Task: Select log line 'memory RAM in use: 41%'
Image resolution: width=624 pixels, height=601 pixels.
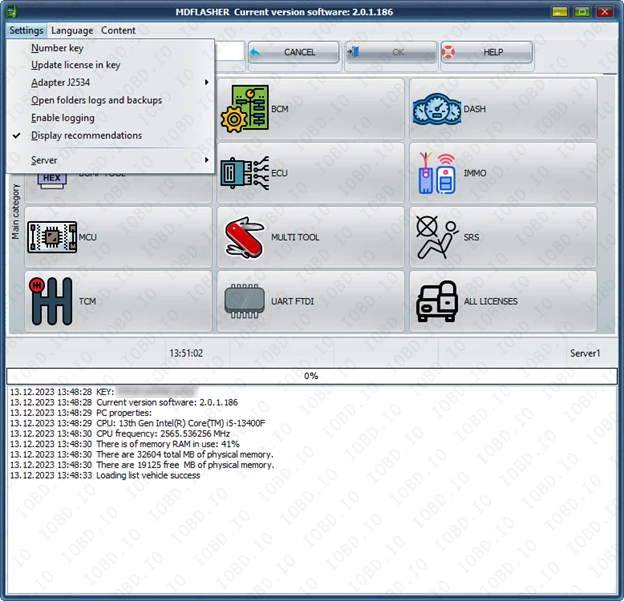Action: point(125,444)
